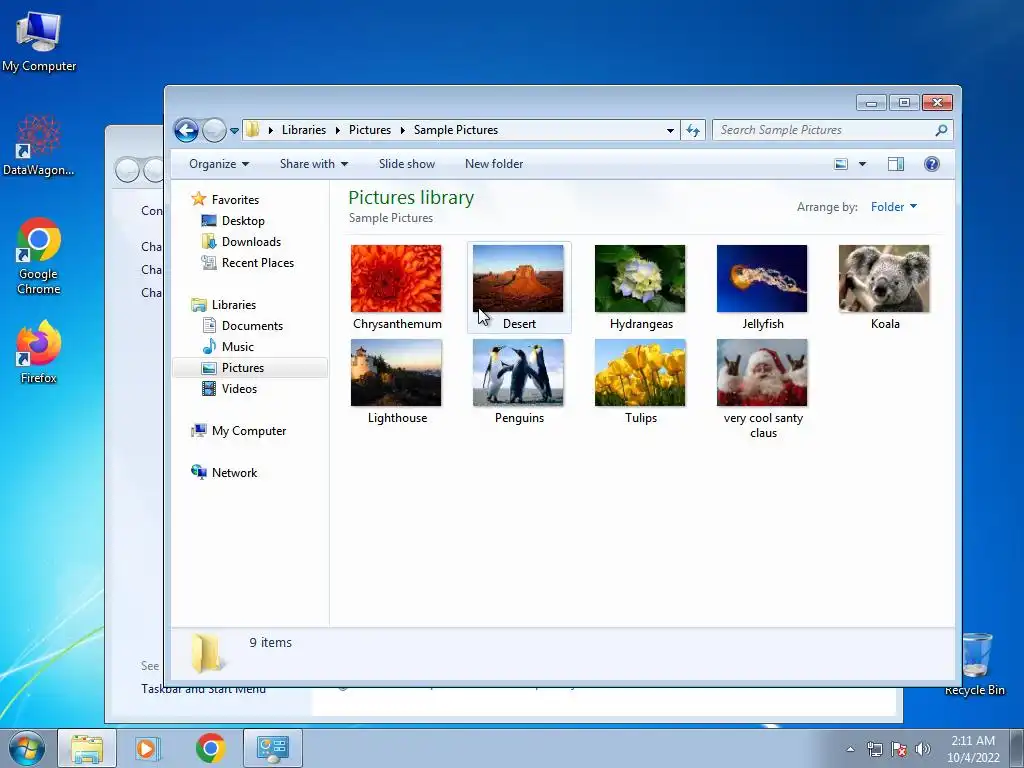Select My Computer in navigation pane
This screenshot has height=768, width=1024.
coord(248,431)
